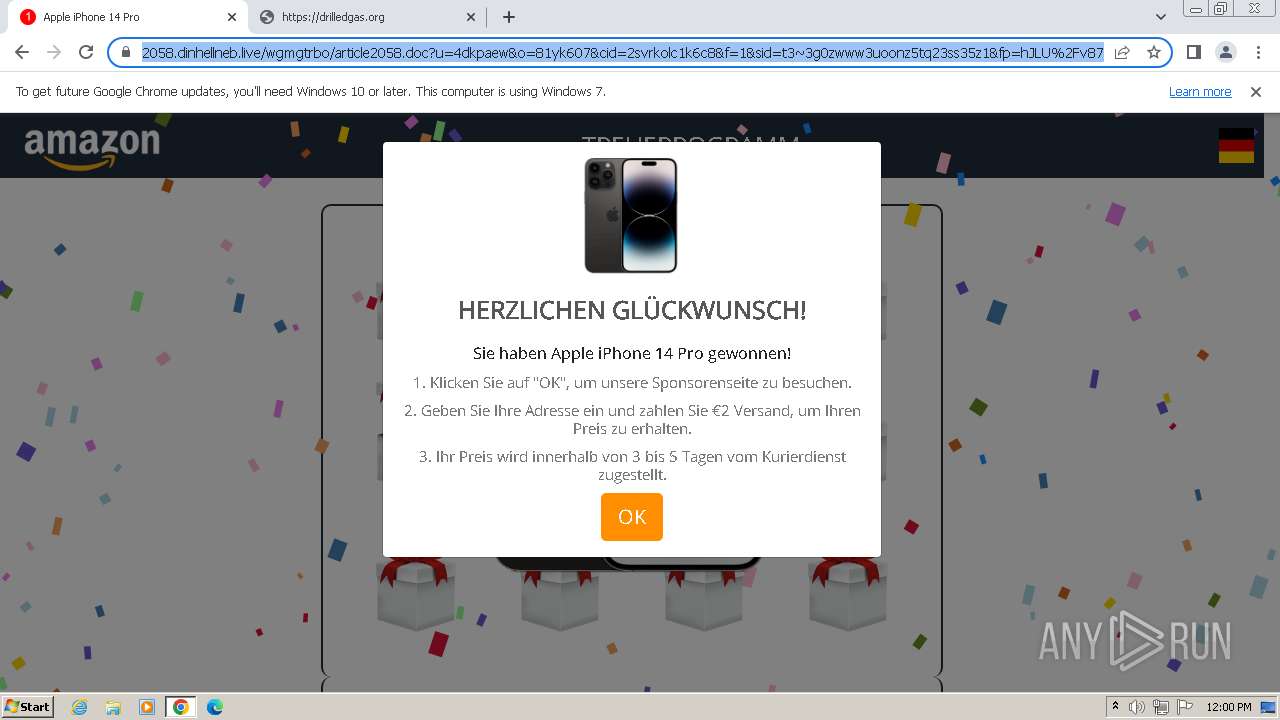Open Microsoft Edge from taskbar
Screen dimensions: 1280x720
215,707
